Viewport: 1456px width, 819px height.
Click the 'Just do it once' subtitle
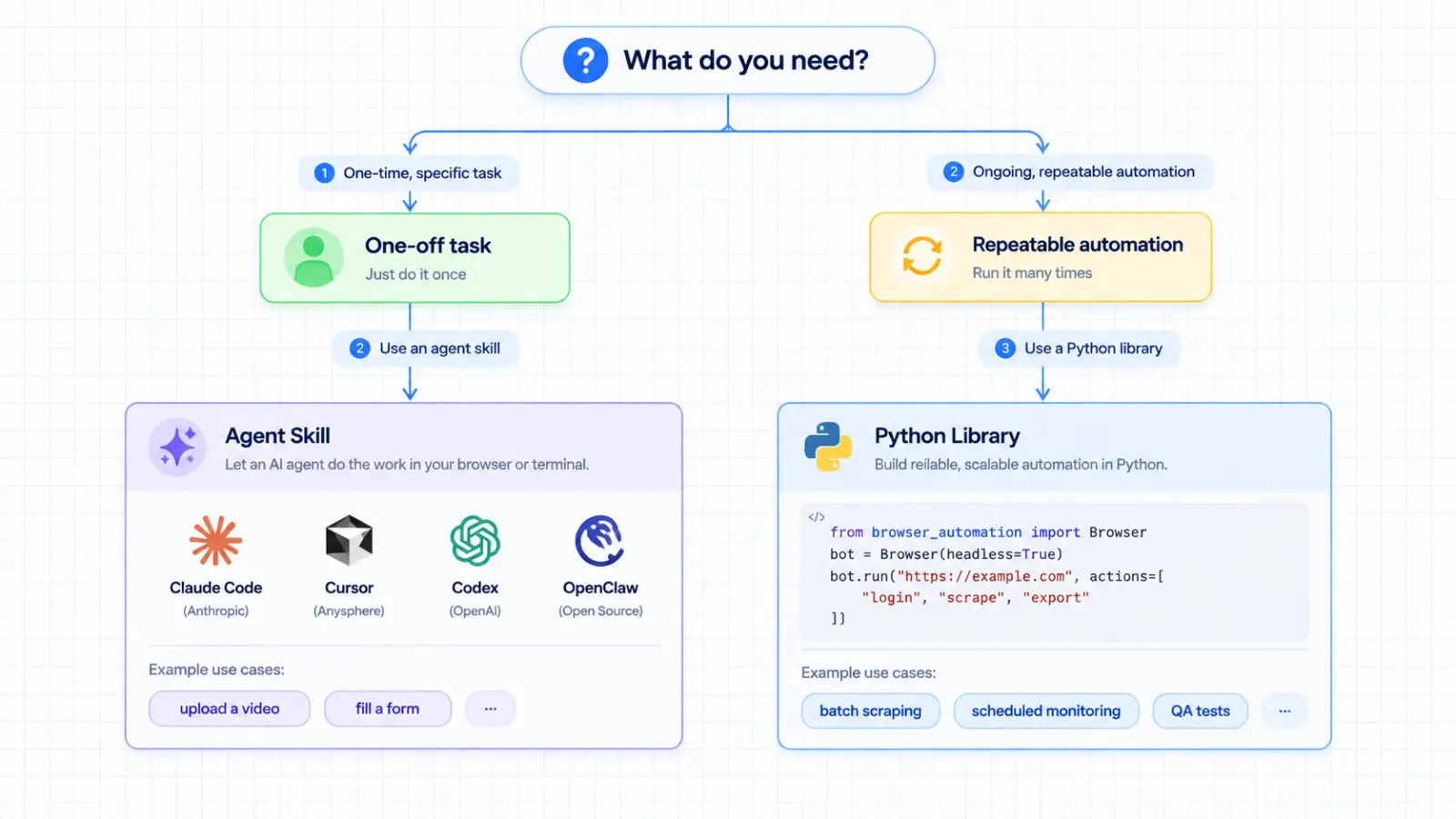pyautogui.click(x=416, y=275)
